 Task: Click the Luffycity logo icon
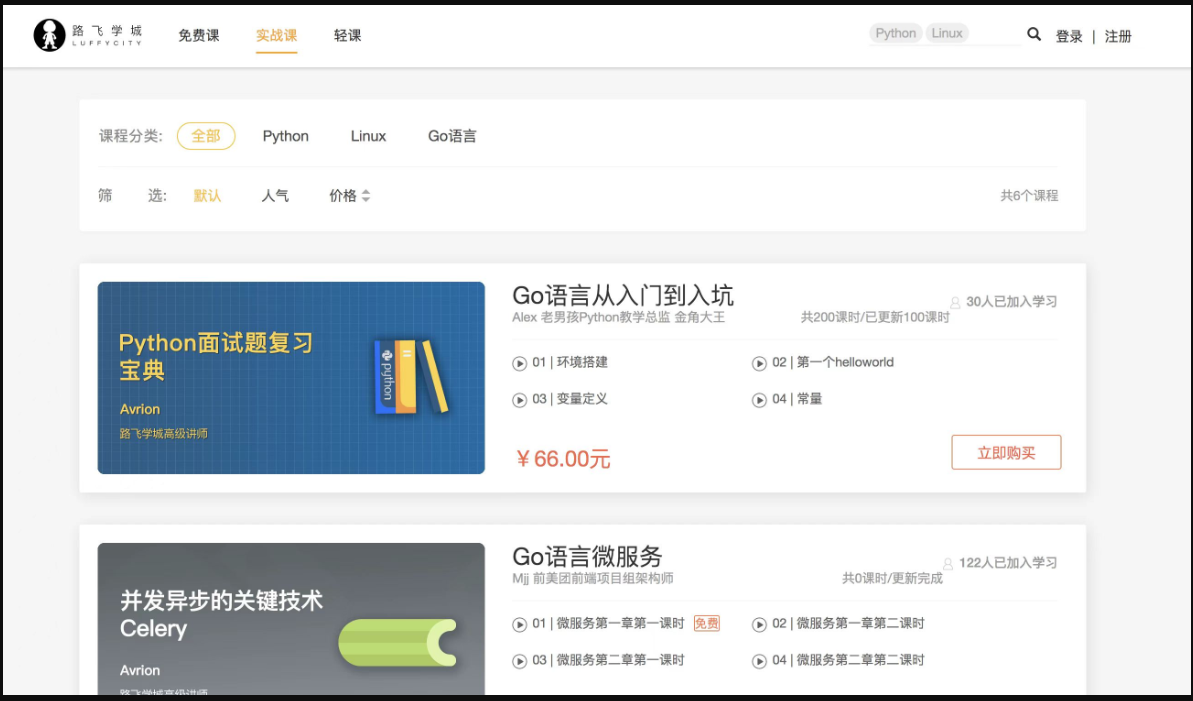tap(49, 36)
